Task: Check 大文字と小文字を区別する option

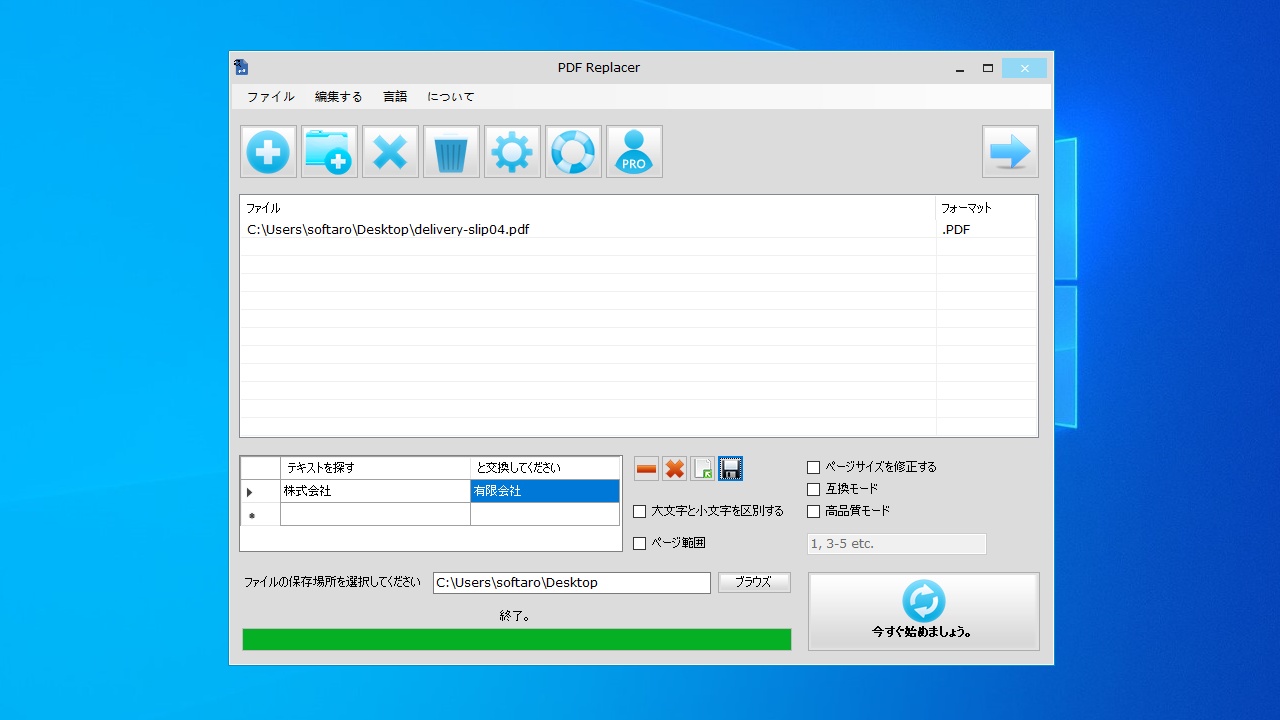Action: click(x=640, y=512)
